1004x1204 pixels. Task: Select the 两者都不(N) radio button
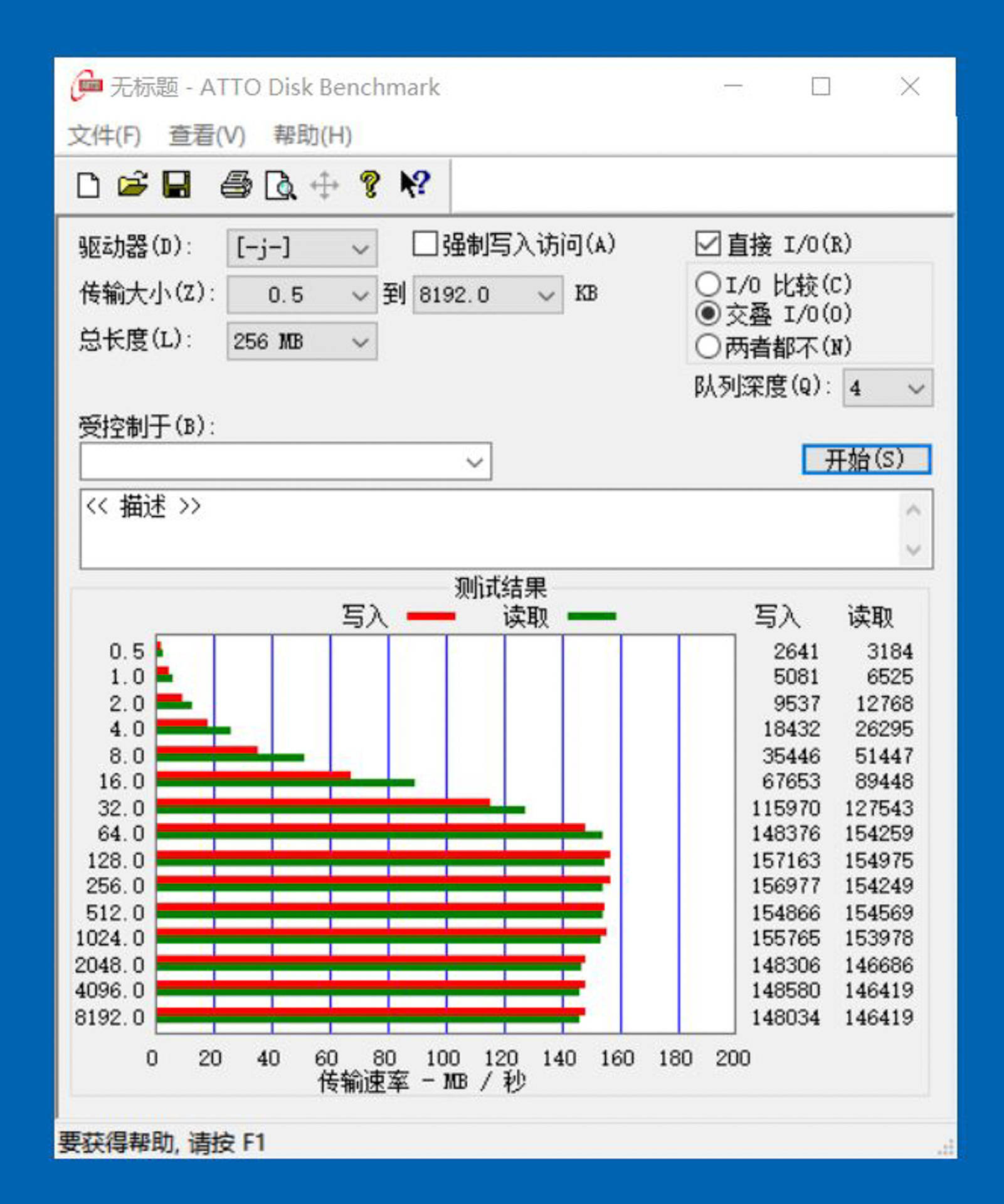coord(707,346)
